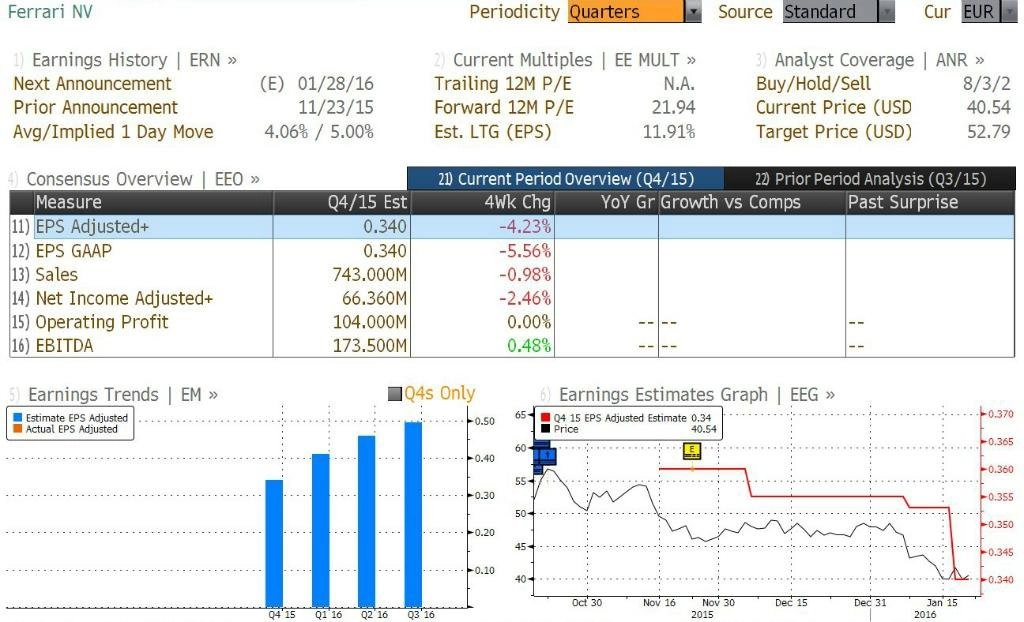Open the Cur EUR currency dropdown

989,12
